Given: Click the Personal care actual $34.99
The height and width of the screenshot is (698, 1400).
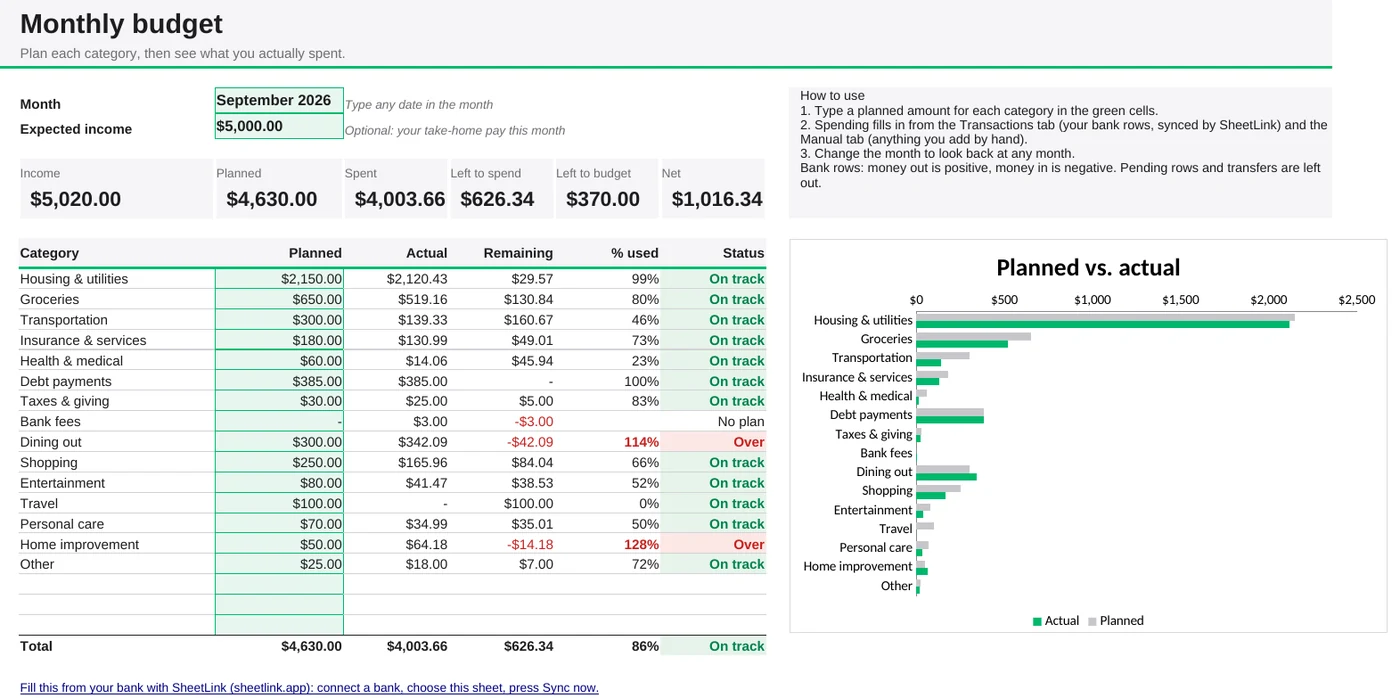Looking at the screenshot, I should point(426,524).
